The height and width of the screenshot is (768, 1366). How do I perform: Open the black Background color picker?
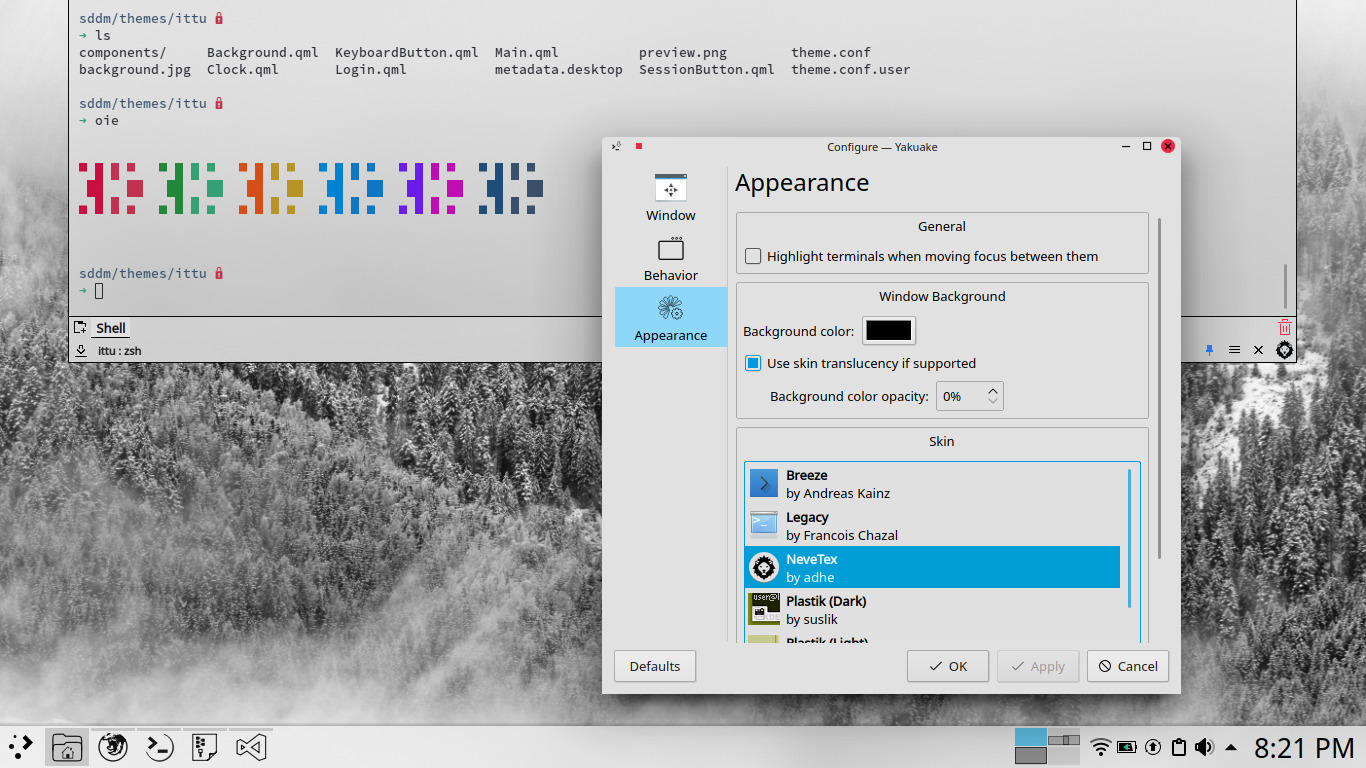click(x=889, y=331)
